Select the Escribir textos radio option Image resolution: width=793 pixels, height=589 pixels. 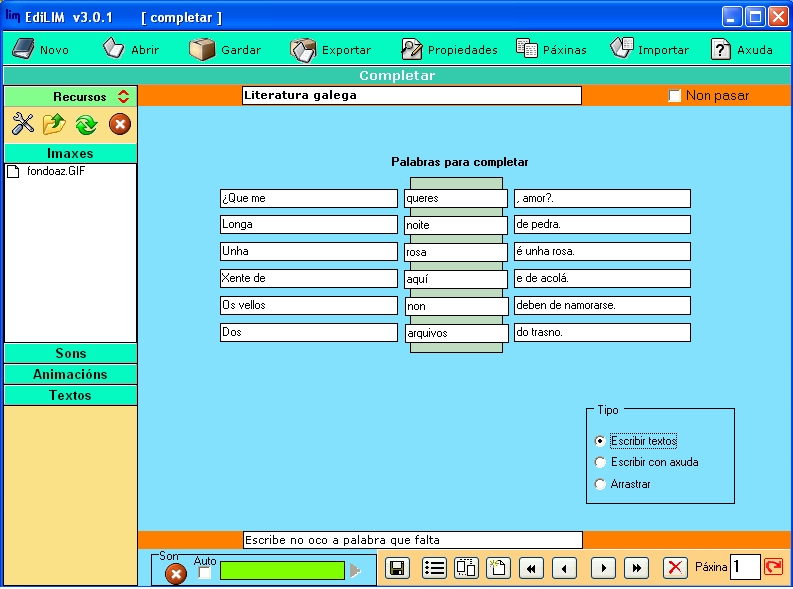600,441
